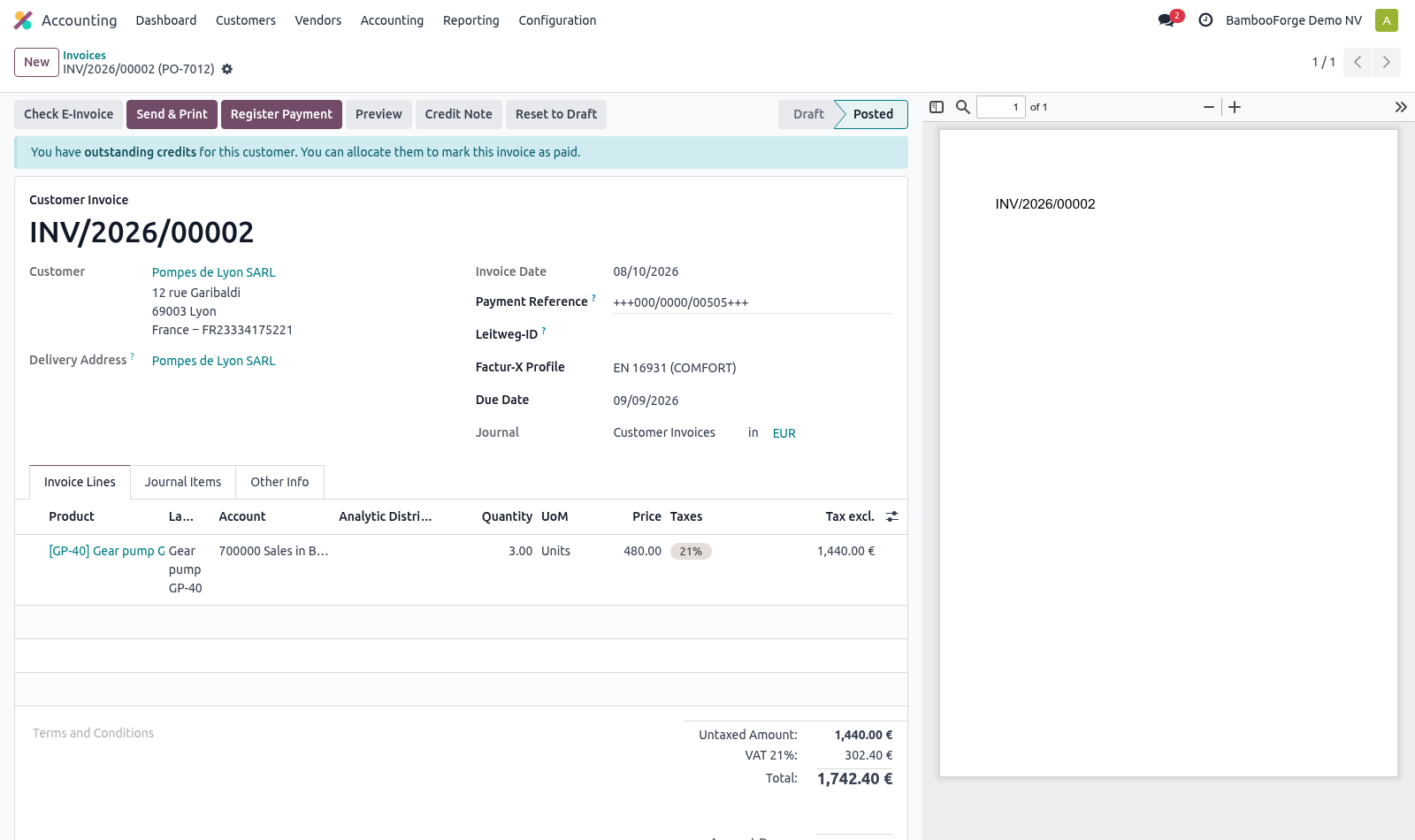Zoom out the PDF preview

1208,107
